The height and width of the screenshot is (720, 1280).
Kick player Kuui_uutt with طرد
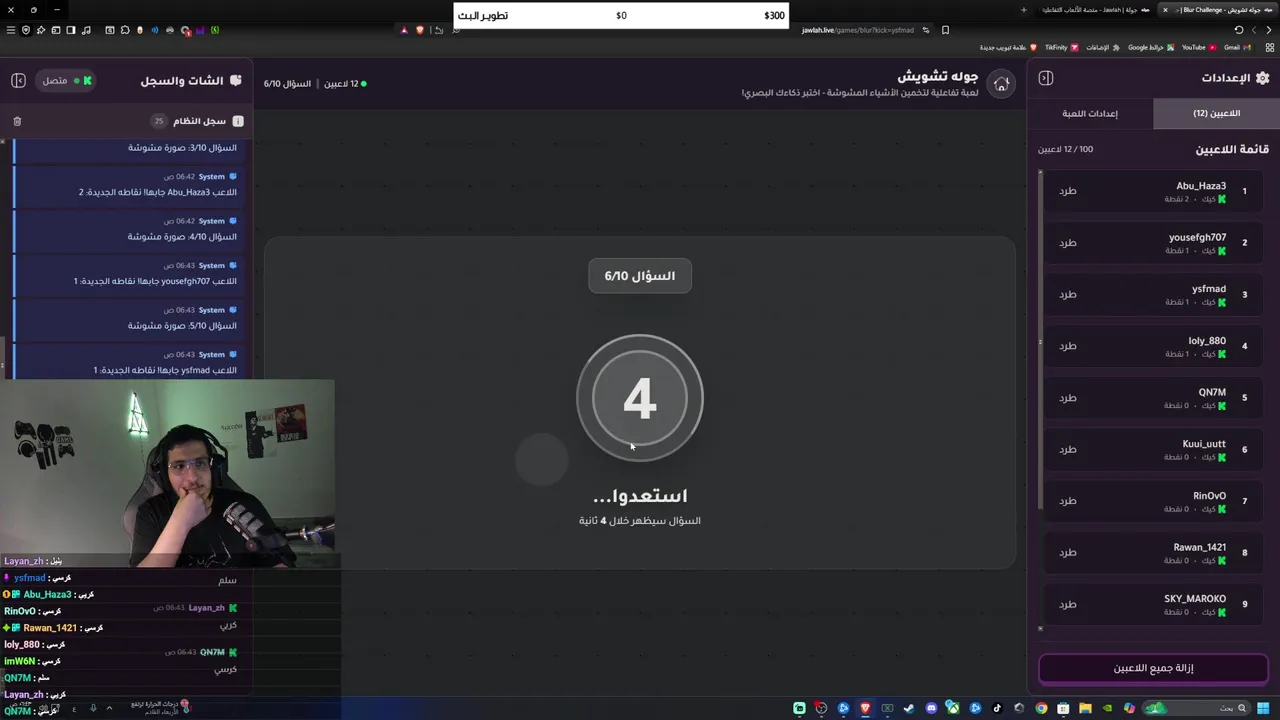[x=1068, y=449]
